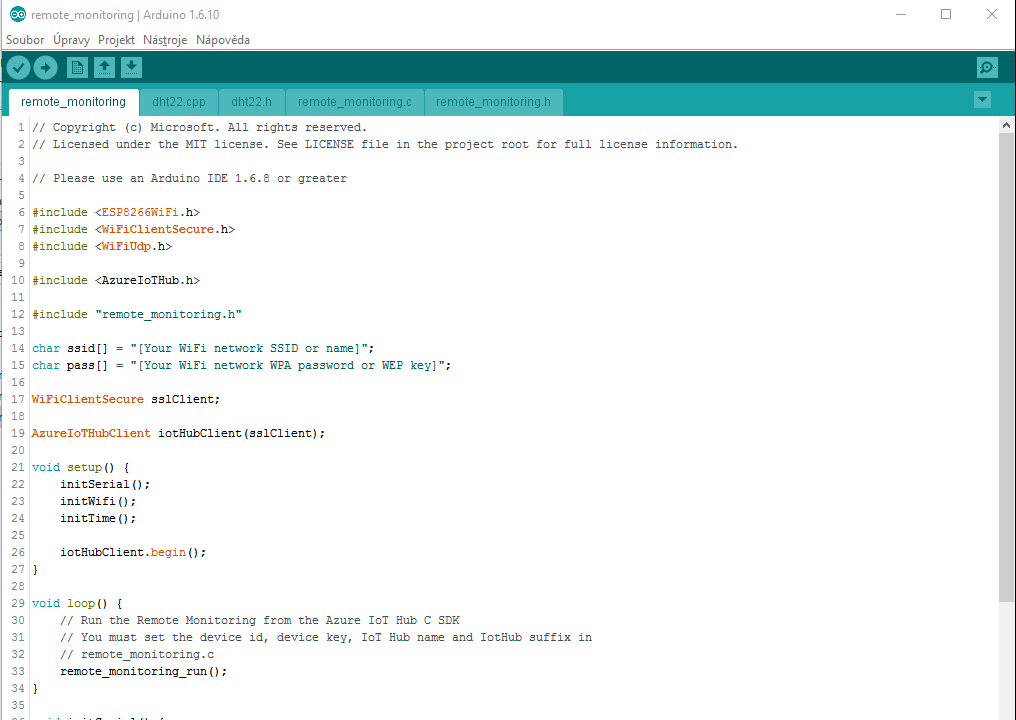Open the Nástroje menu
This screenshot has height=720, width=1016.
point(165,40)
